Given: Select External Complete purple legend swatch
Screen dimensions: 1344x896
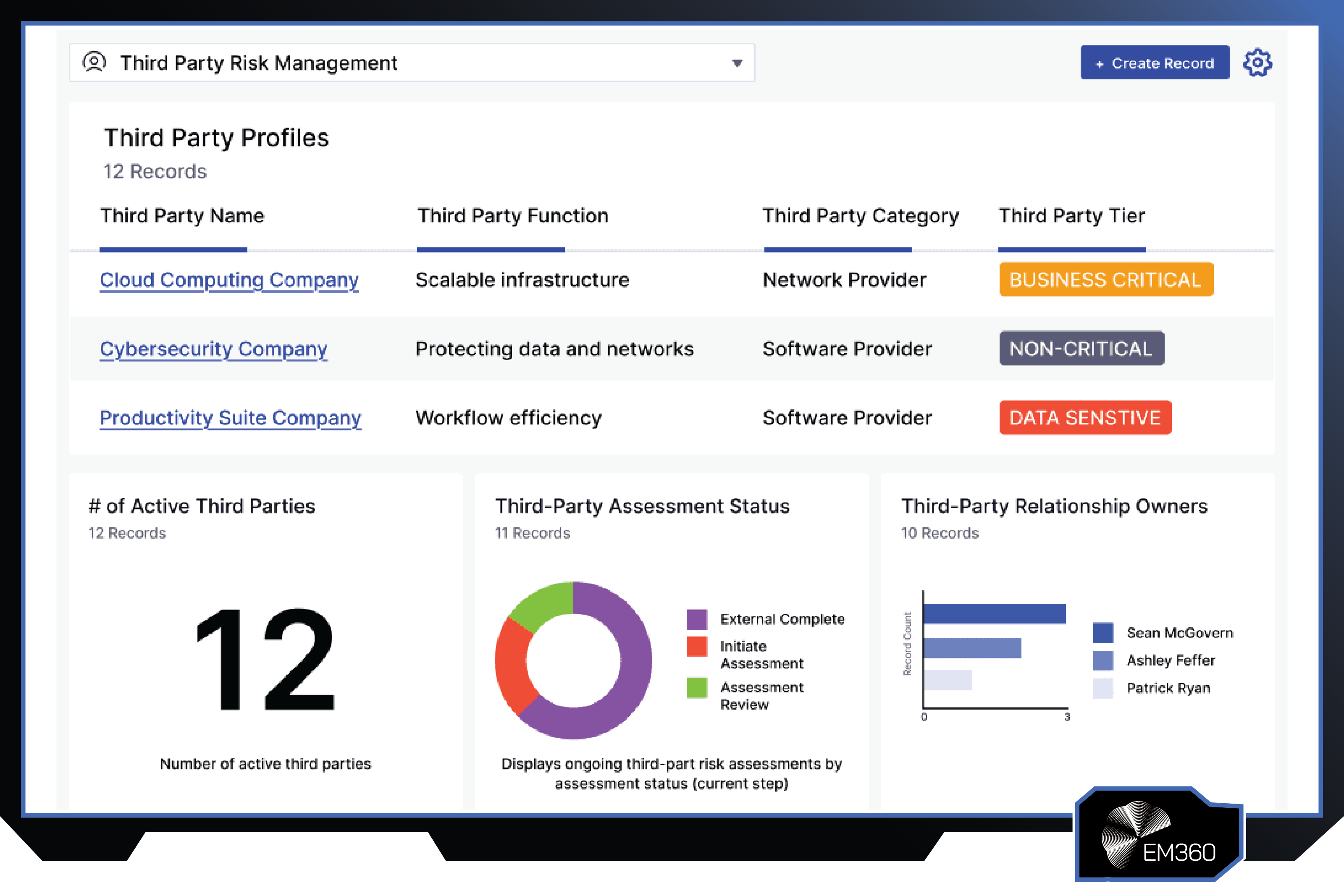Looking at the screenshot, I should point(697,619).
